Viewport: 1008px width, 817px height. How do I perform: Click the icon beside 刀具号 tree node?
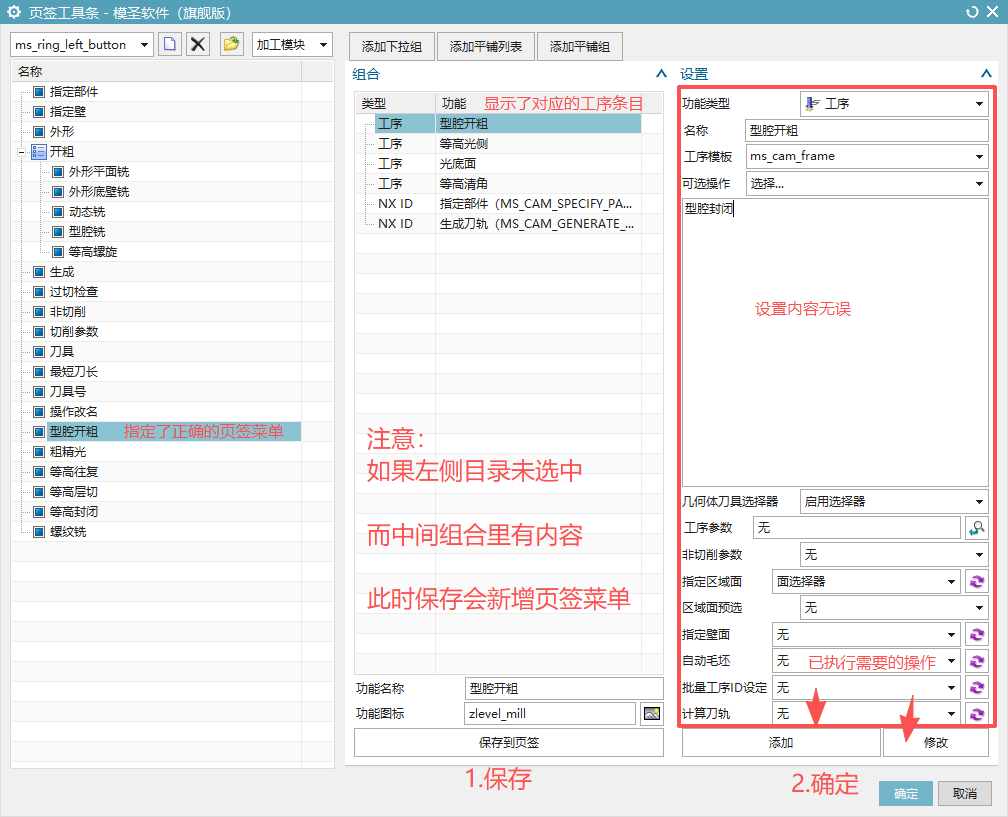(39, 391)
